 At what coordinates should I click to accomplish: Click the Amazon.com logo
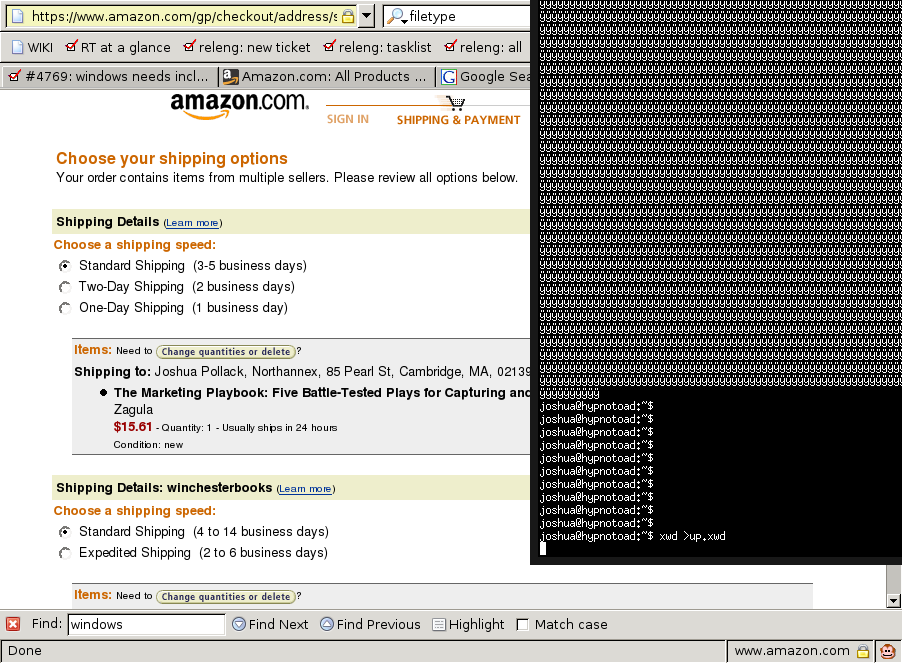pos(238,104)
